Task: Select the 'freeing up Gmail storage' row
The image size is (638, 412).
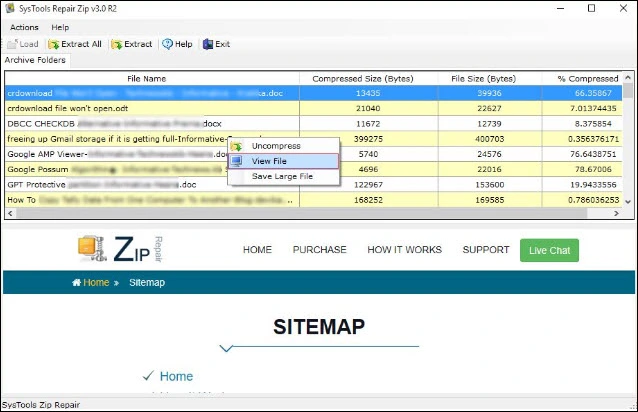Action: pyautogui.click(x=313, y=139)
